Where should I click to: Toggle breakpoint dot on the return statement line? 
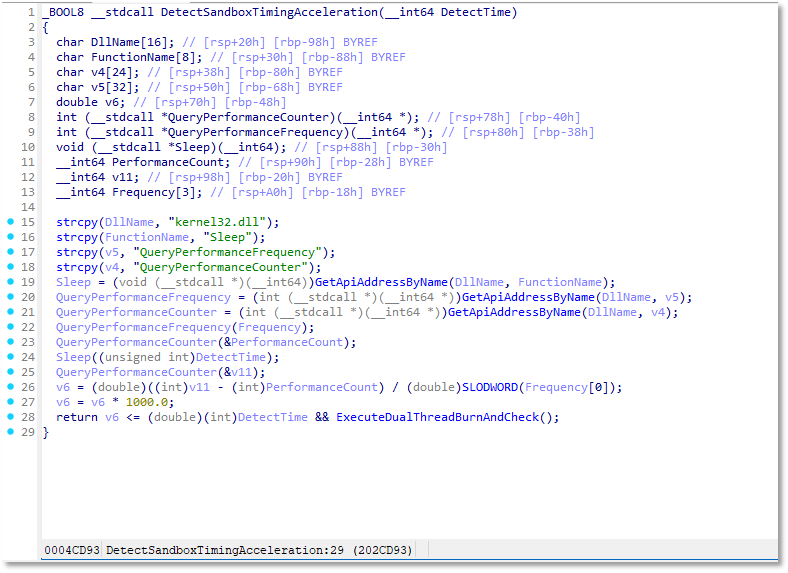[x=11, y=417]
